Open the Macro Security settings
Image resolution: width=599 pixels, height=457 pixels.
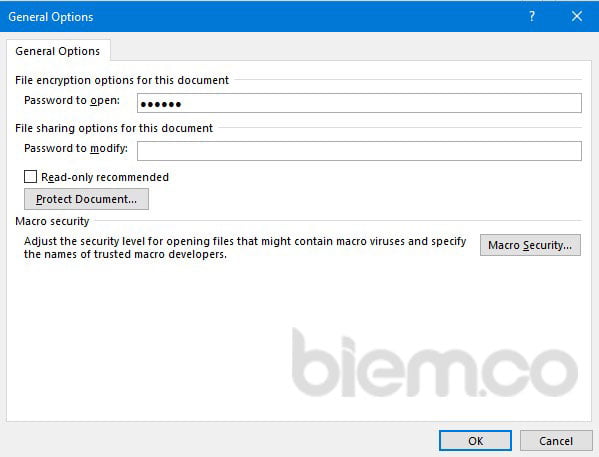[530, 245]
